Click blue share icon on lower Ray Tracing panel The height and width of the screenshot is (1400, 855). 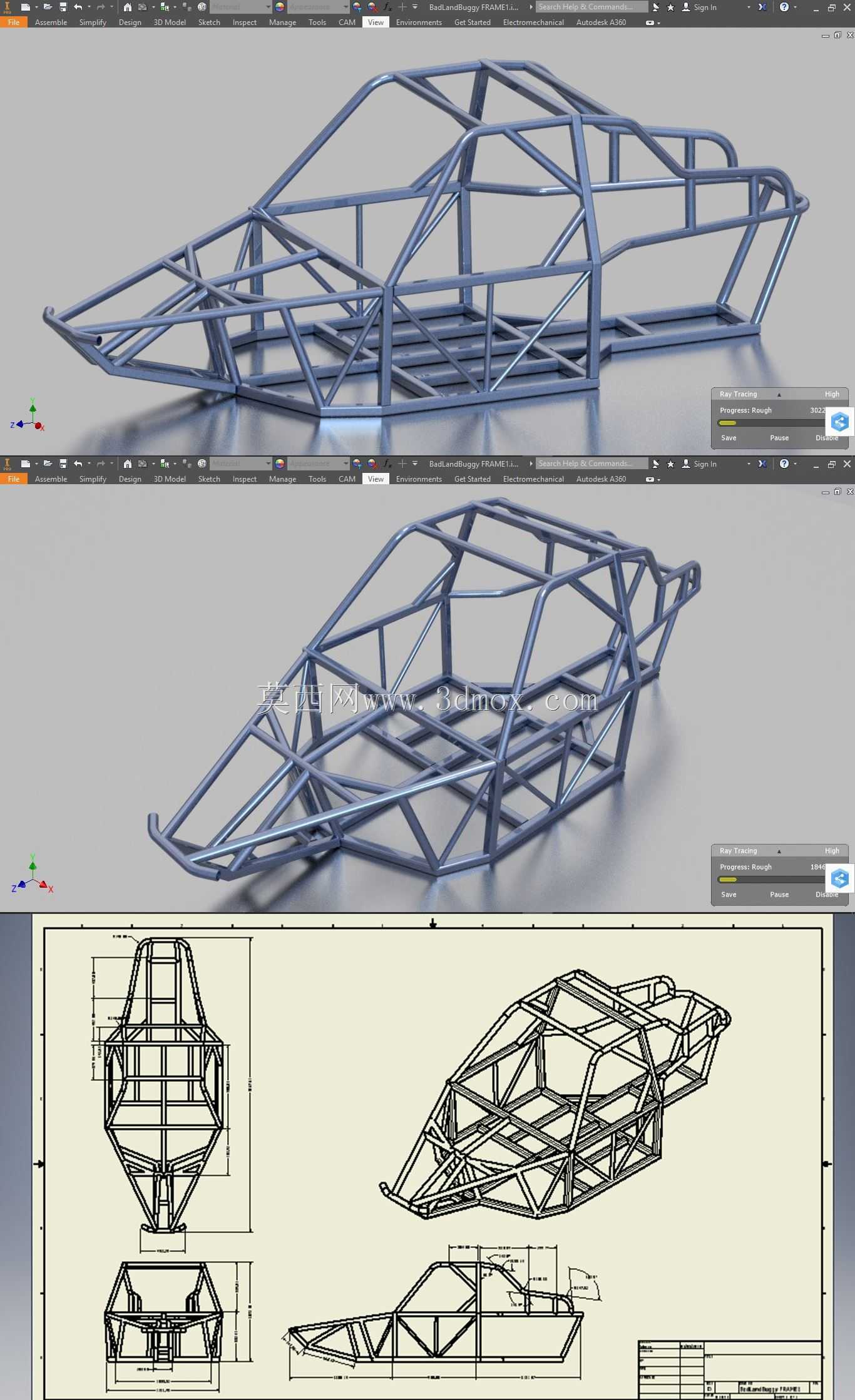839,878
